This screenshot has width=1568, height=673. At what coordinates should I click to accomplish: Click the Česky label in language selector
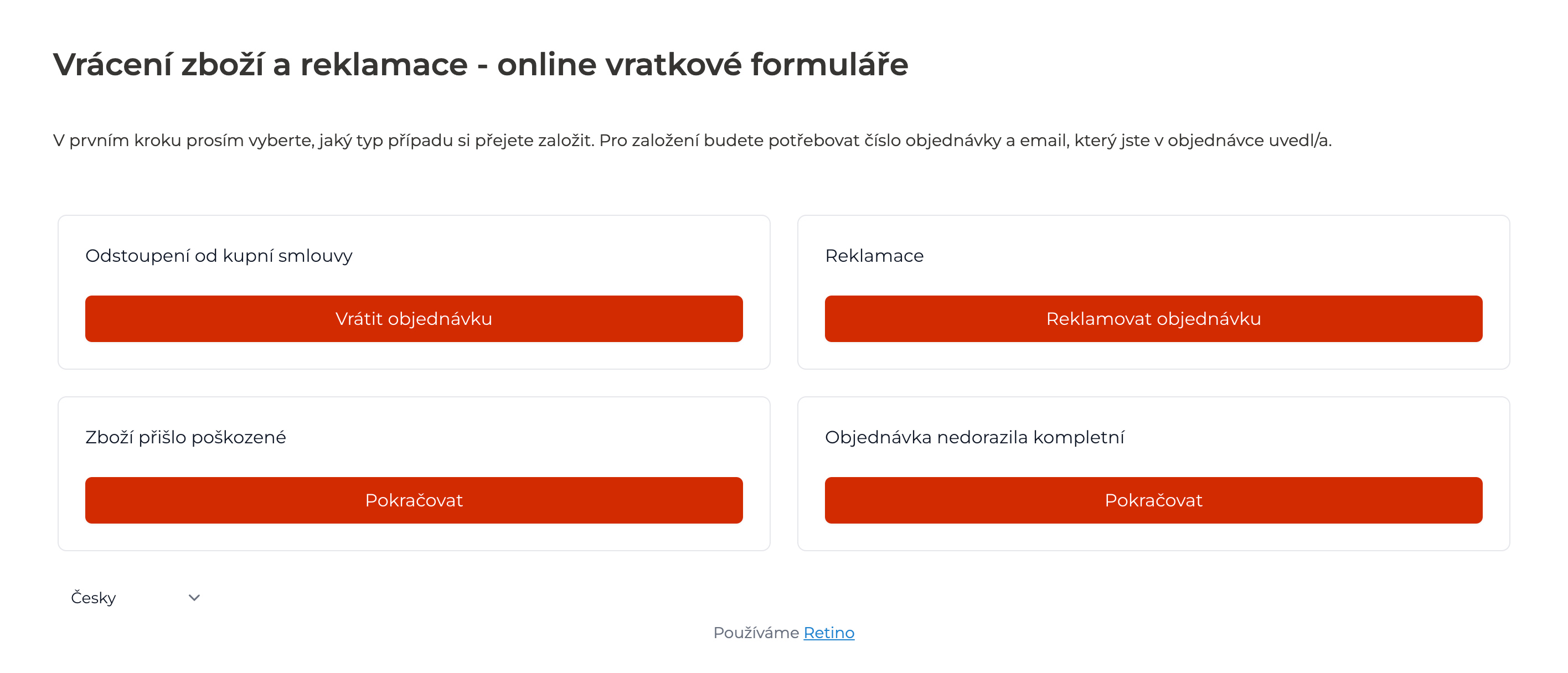point(93,598)
